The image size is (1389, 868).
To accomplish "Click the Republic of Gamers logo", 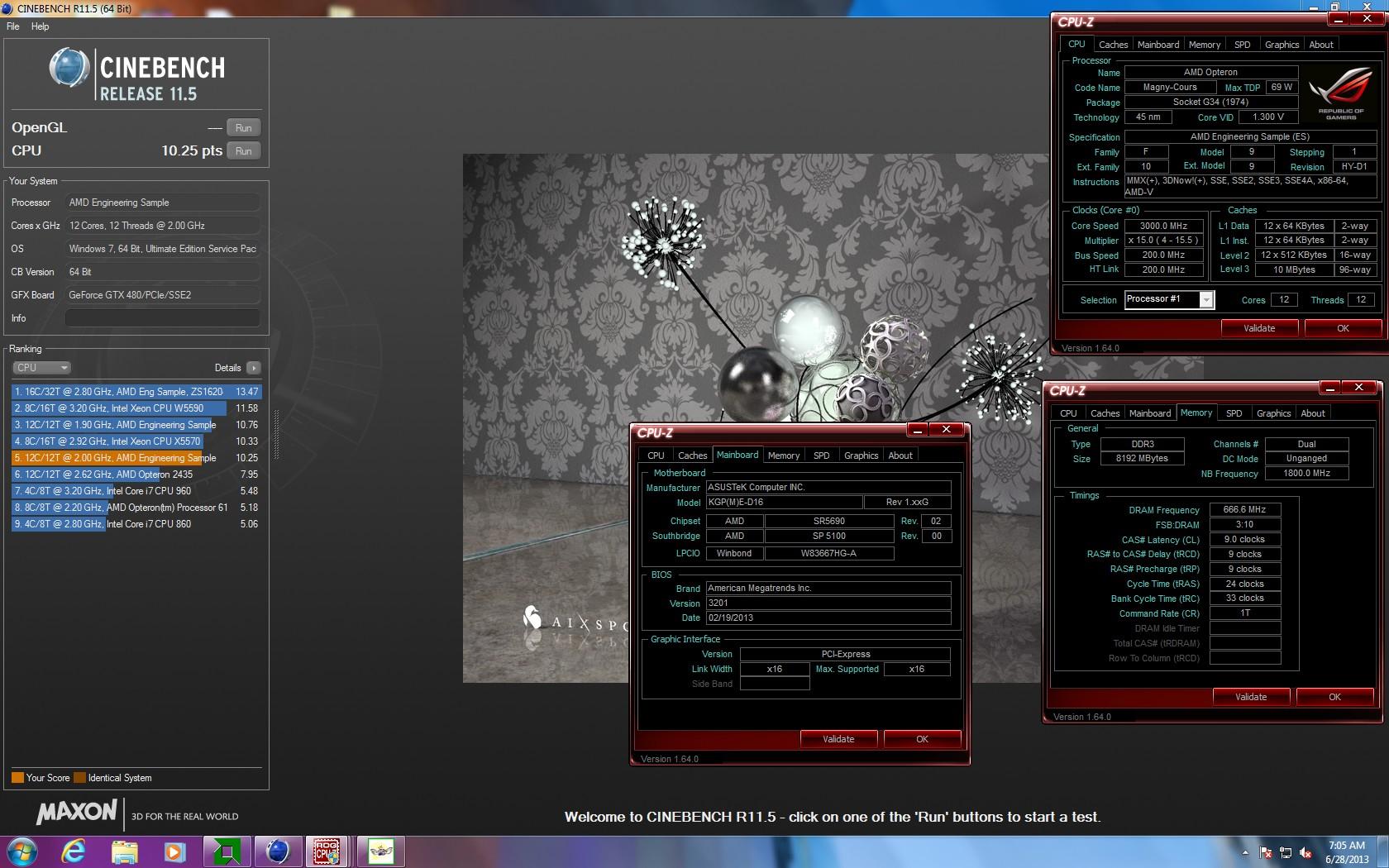I will (x=1340, y=94).
